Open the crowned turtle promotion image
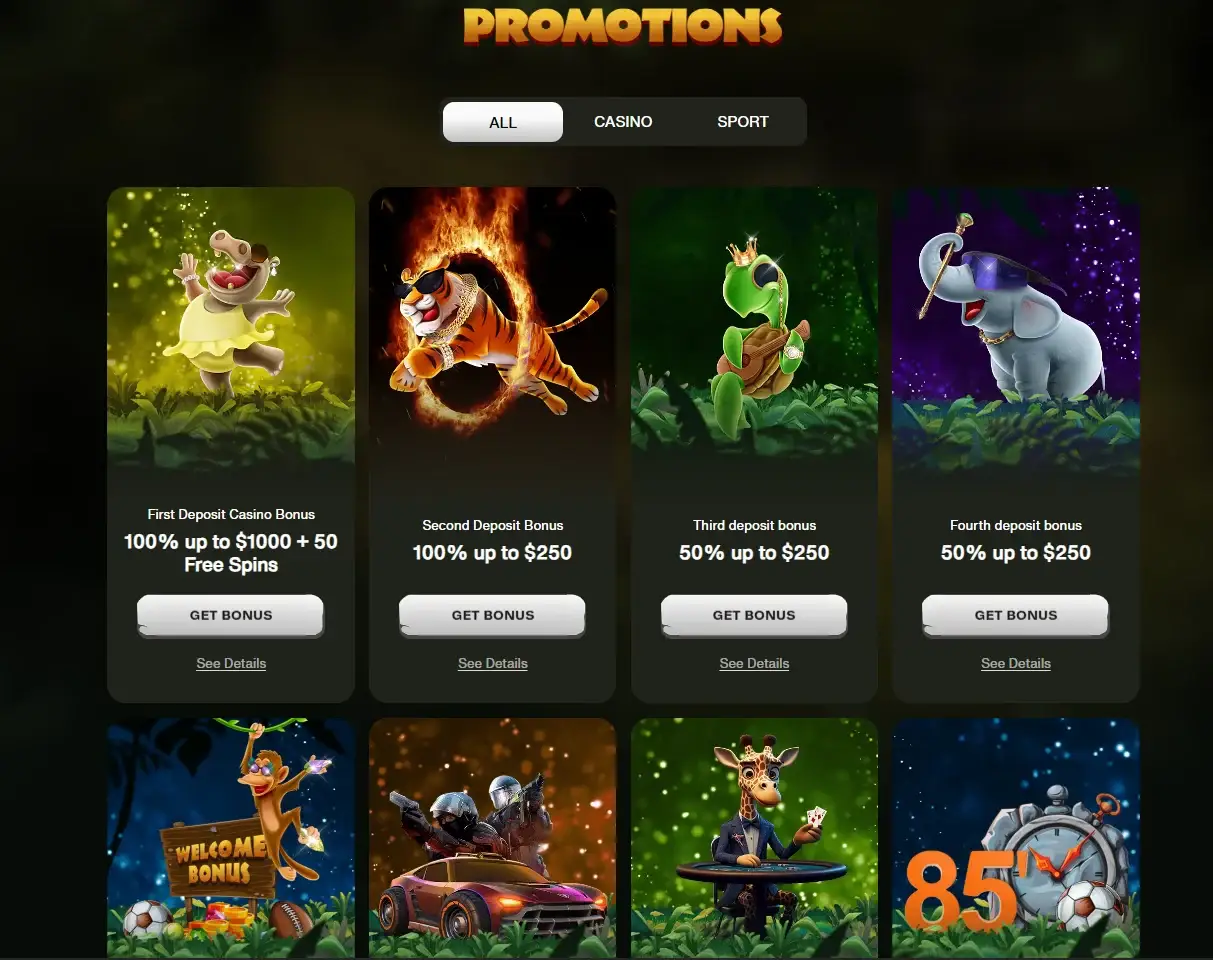This screenshot has height=960, width=1213. (754, 328)
